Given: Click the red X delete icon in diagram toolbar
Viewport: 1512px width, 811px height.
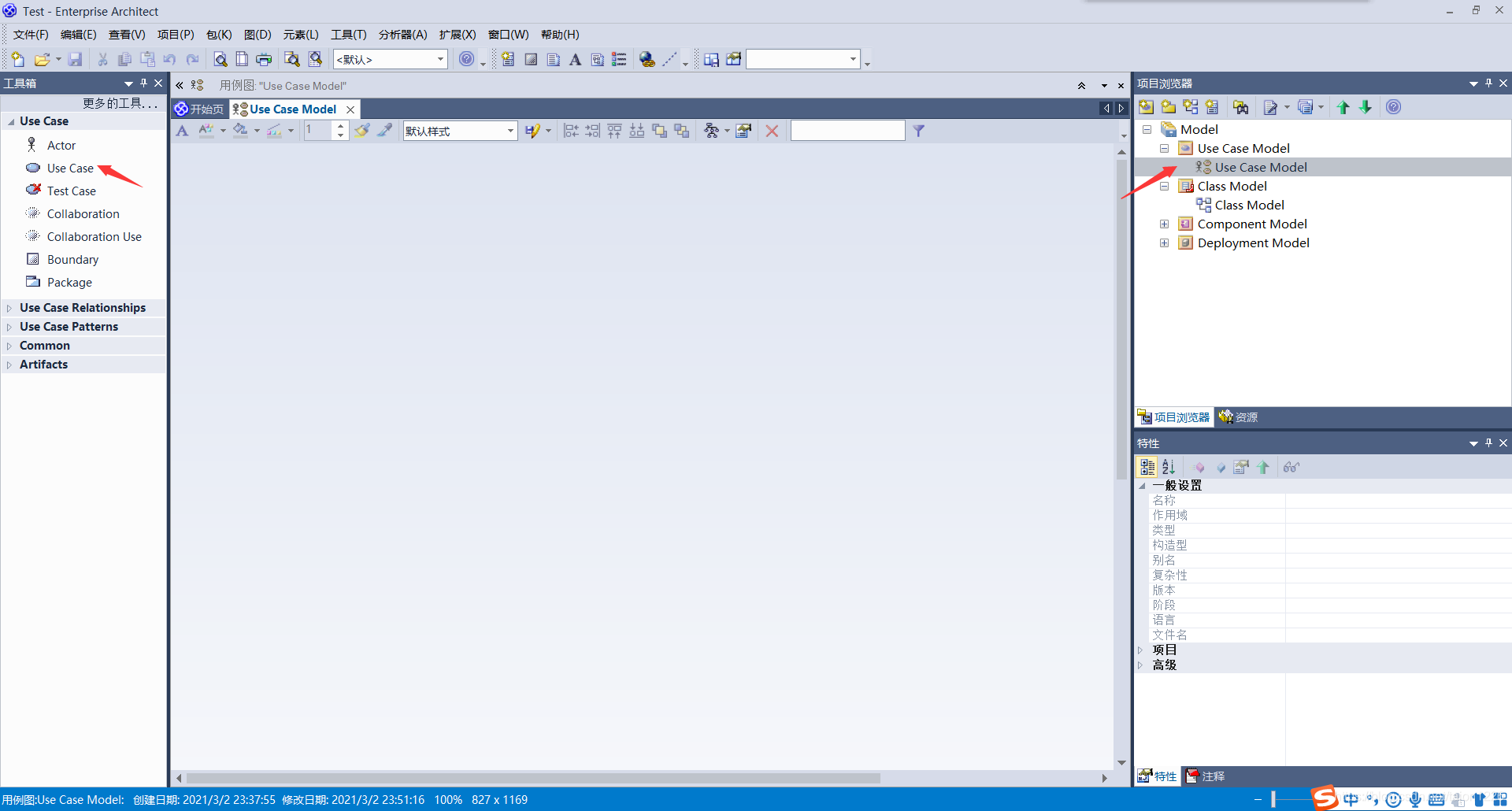Looking at the screenshot, I should tap(772, 131).
